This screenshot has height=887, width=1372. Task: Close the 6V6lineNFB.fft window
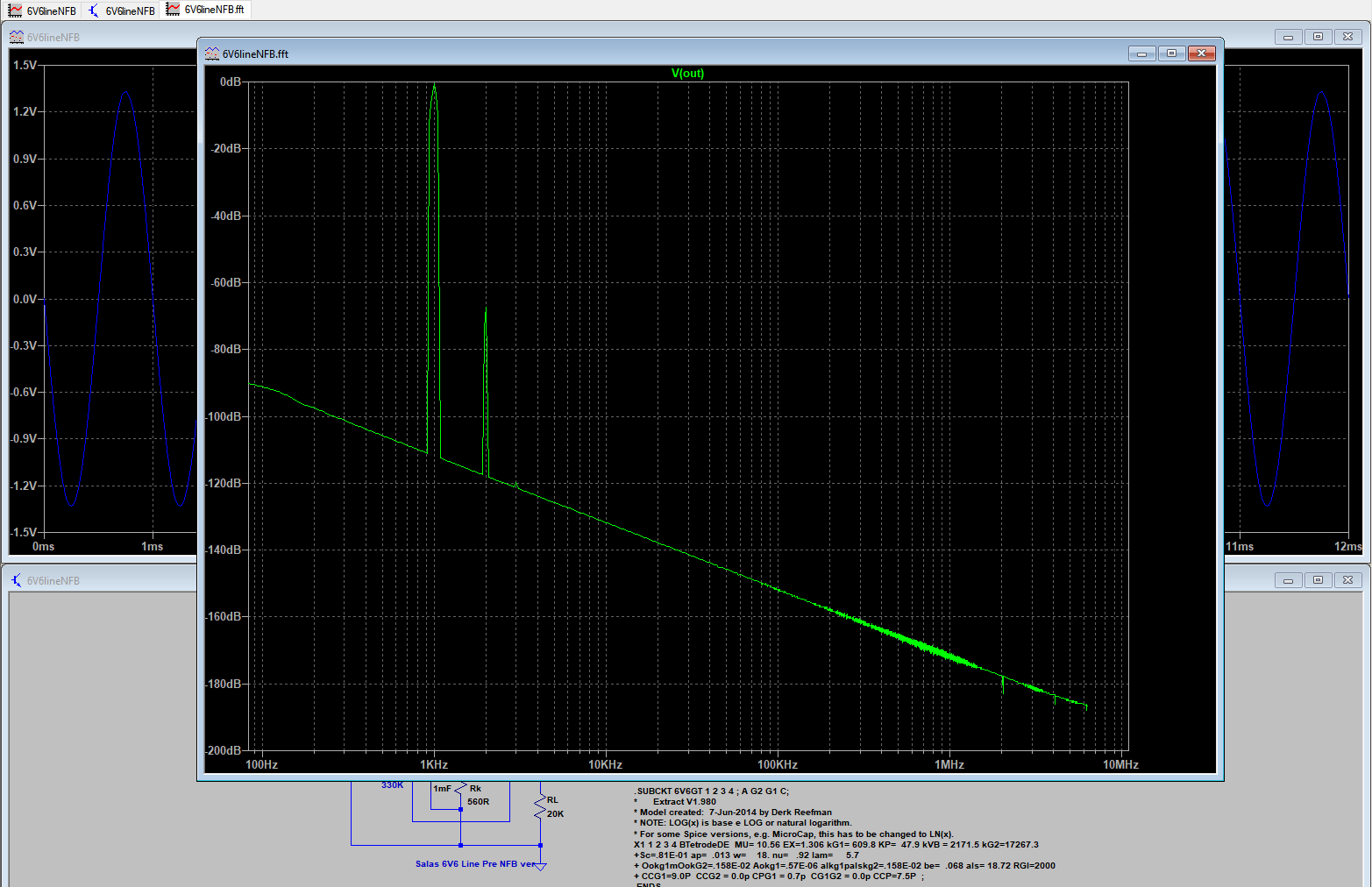tap(1201, 53)
